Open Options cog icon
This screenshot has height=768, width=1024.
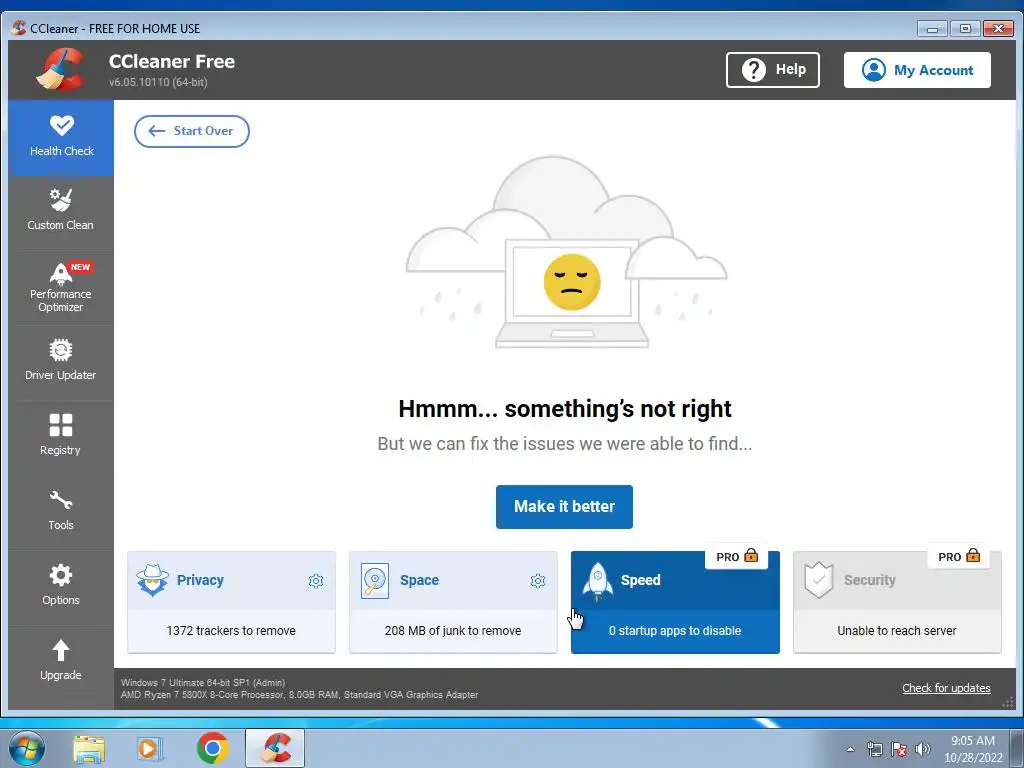61,575
